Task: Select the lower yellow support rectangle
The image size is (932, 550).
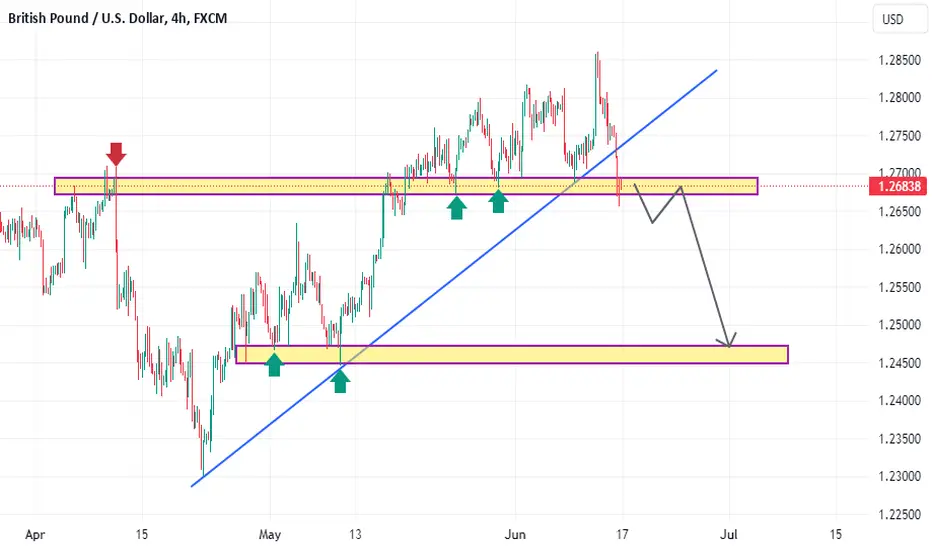Action: pyautogui.click(x=512, y=354)
